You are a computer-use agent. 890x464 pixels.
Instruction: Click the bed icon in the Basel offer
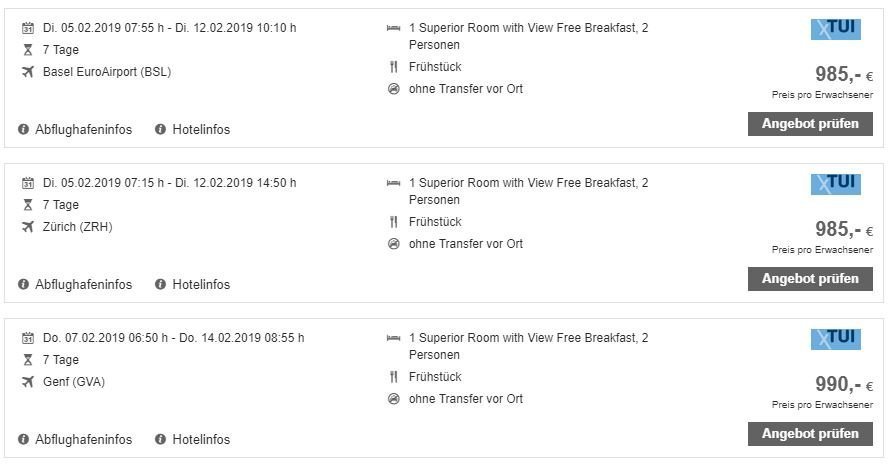point(393,28)
